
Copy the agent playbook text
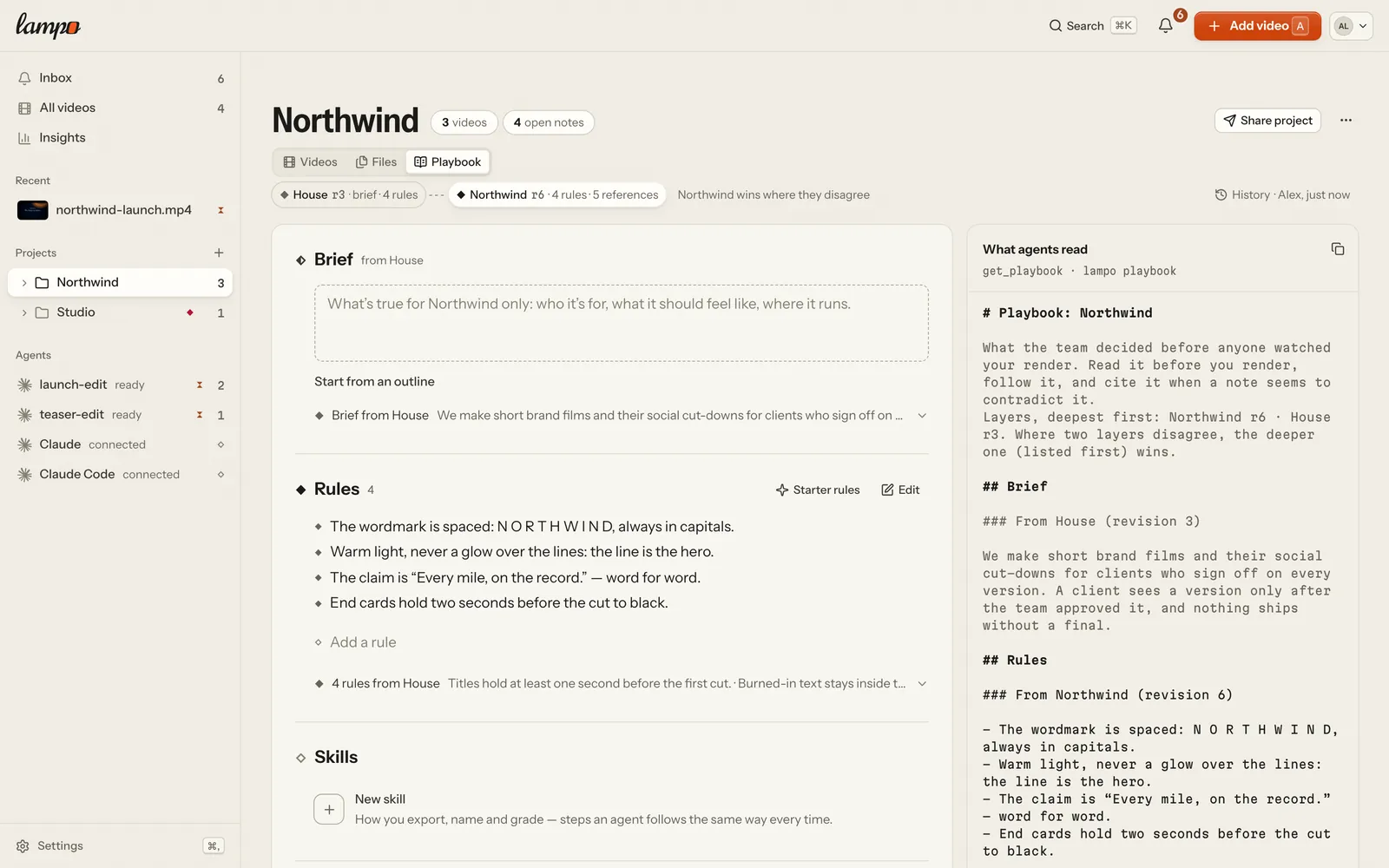pyautogui.click(x=1338, y=249)
